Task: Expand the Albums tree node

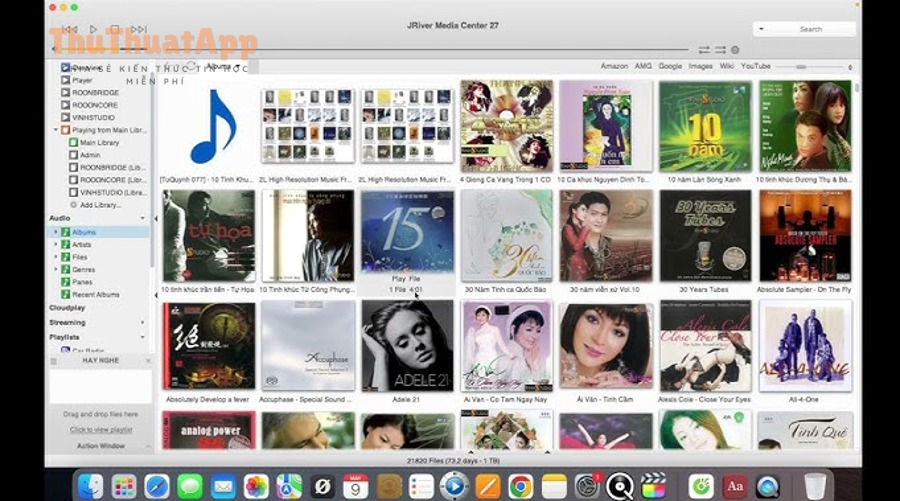Action: pos(56,232)
